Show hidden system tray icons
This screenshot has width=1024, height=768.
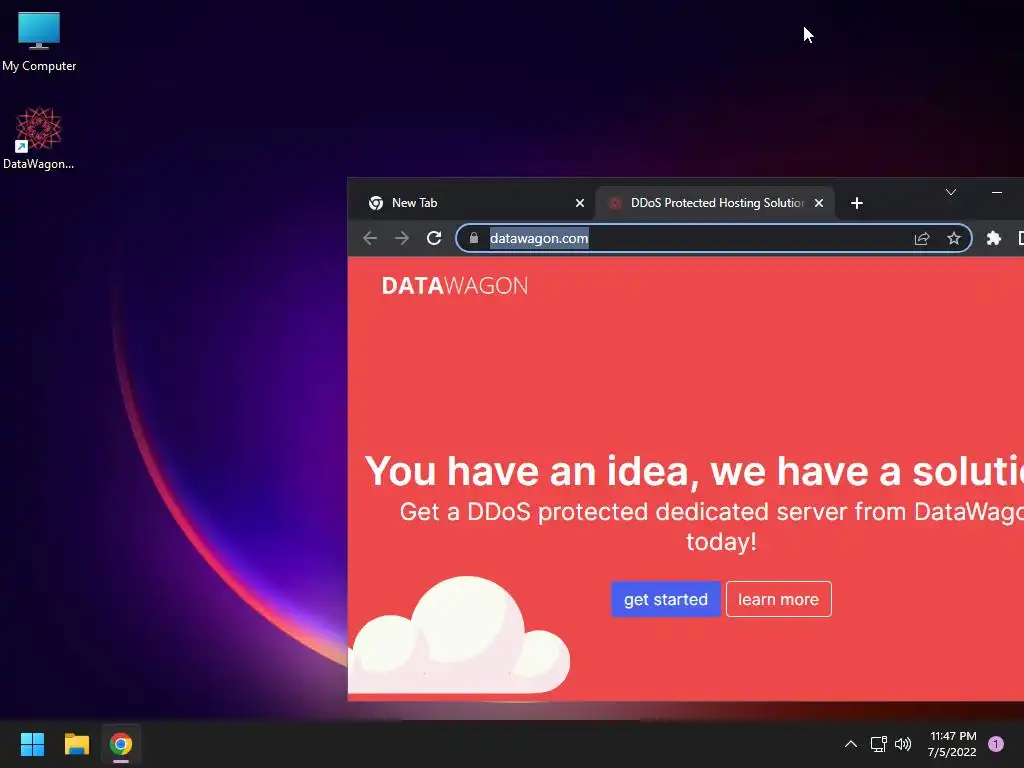pos(850,744)
